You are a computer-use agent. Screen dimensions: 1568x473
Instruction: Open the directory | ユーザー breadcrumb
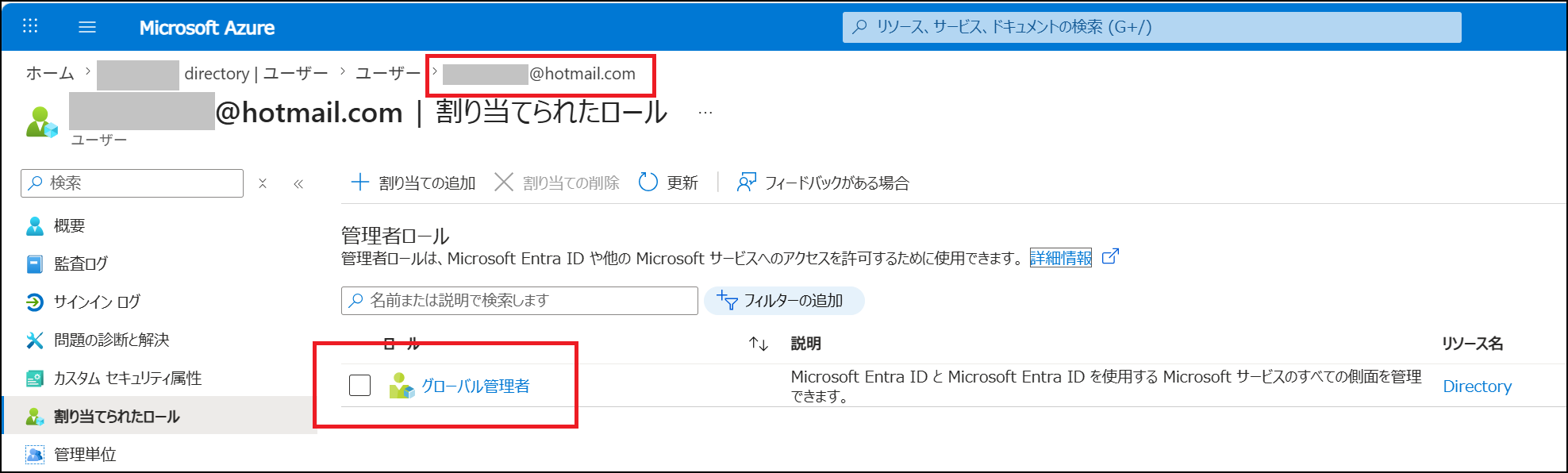213,74
